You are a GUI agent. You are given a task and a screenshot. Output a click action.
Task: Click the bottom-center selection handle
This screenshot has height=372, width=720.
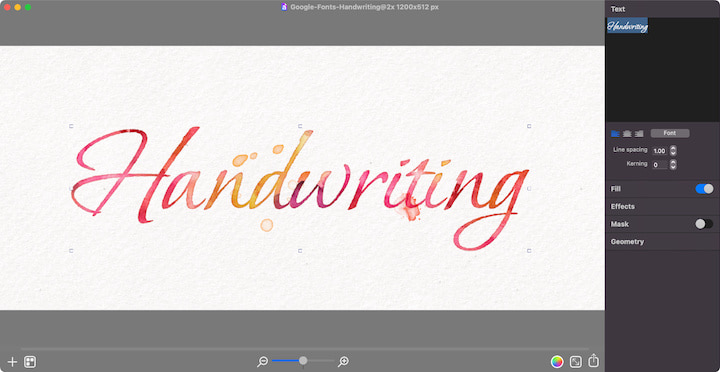coord(300,250)
